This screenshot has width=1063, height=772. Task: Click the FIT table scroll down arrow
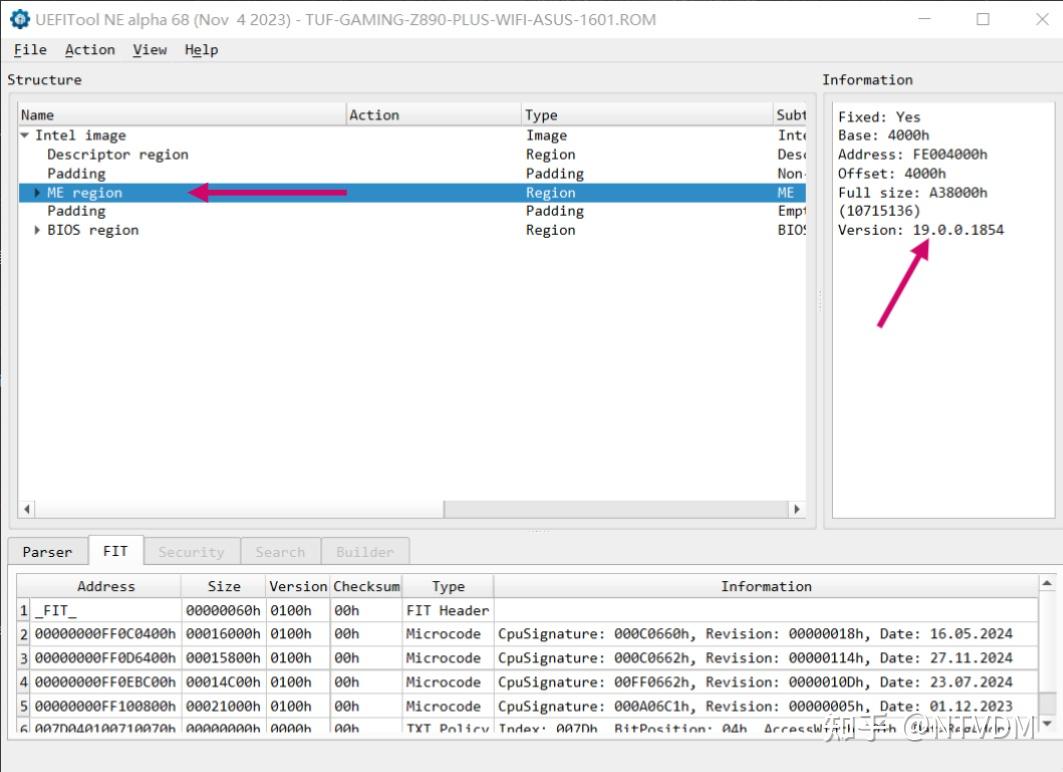[1047, 724]
